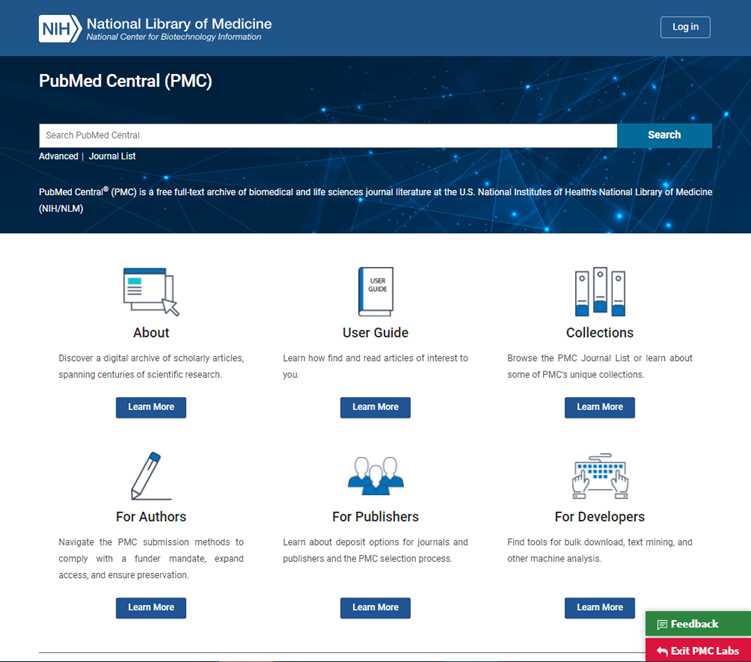Click the PubMed Central (PMC) heading

(x=125, y=81)
